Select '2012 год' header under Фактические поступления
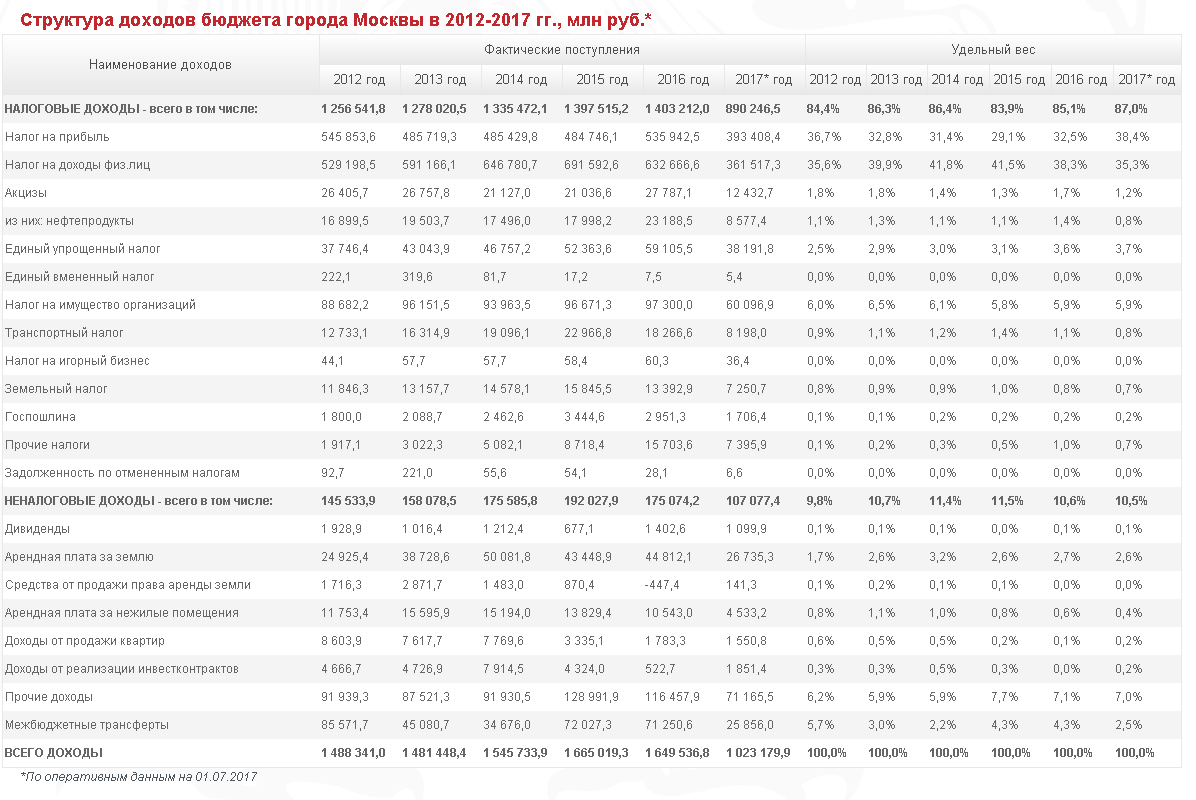The height and width of the screenshot is (800, 1196). coord(359,79)
